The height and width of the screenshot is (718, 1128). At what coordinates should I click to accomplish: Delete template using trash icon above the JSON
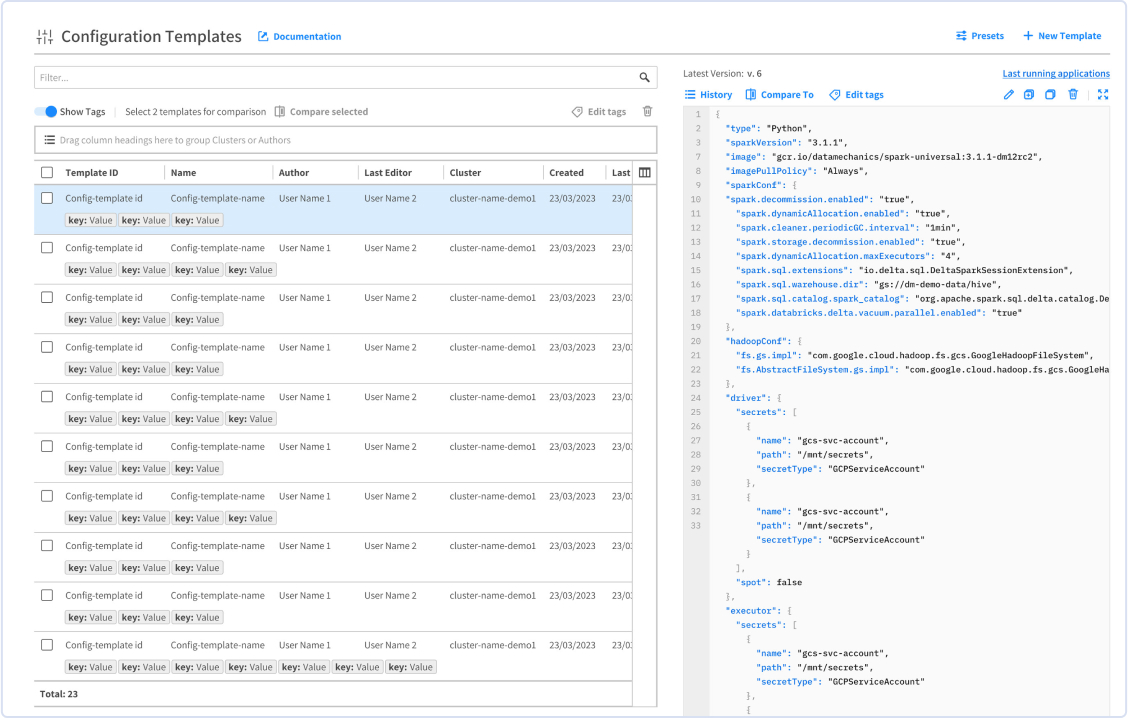point(1073,95)
